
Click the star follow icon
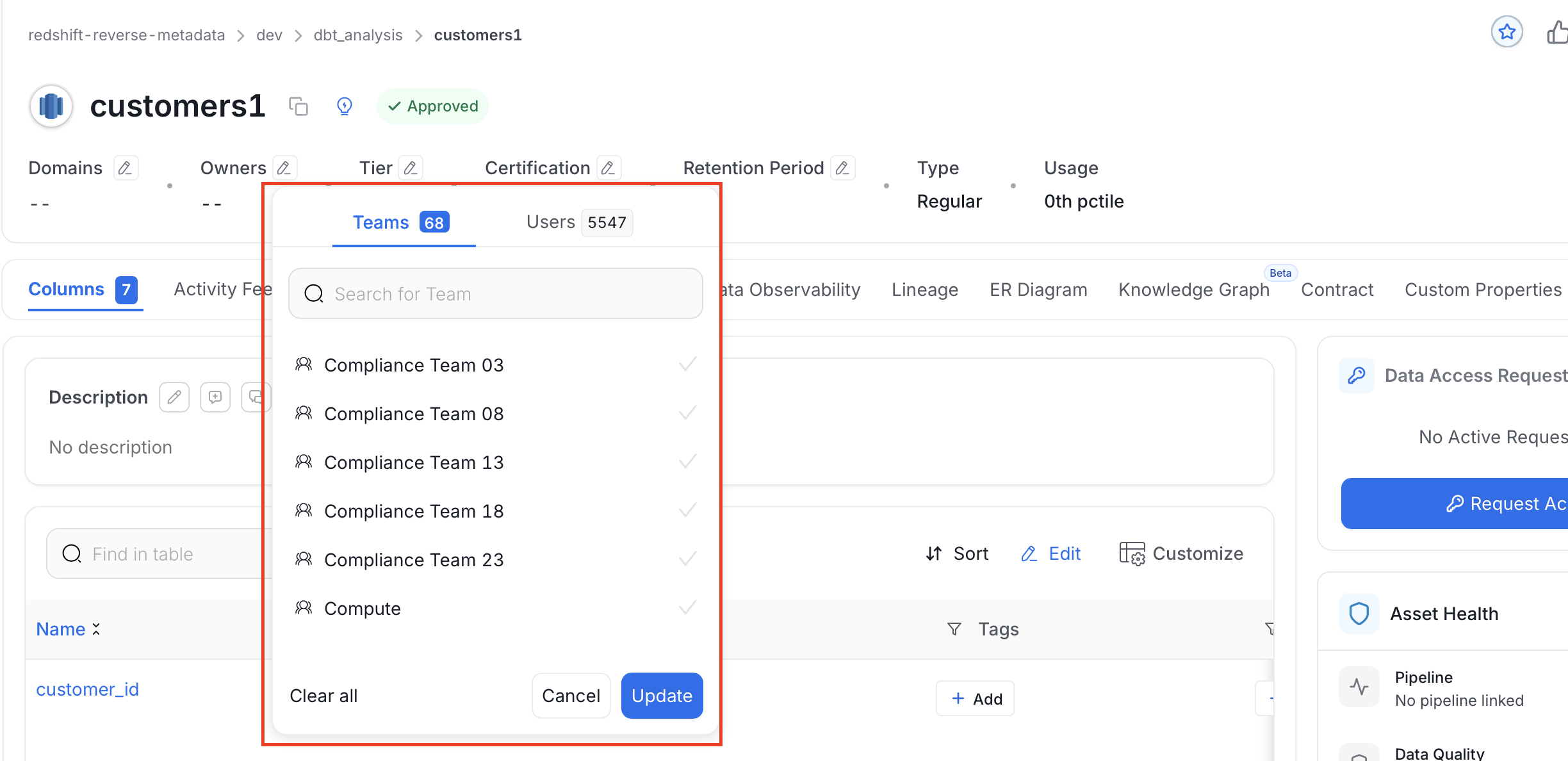coord(1507,32)
